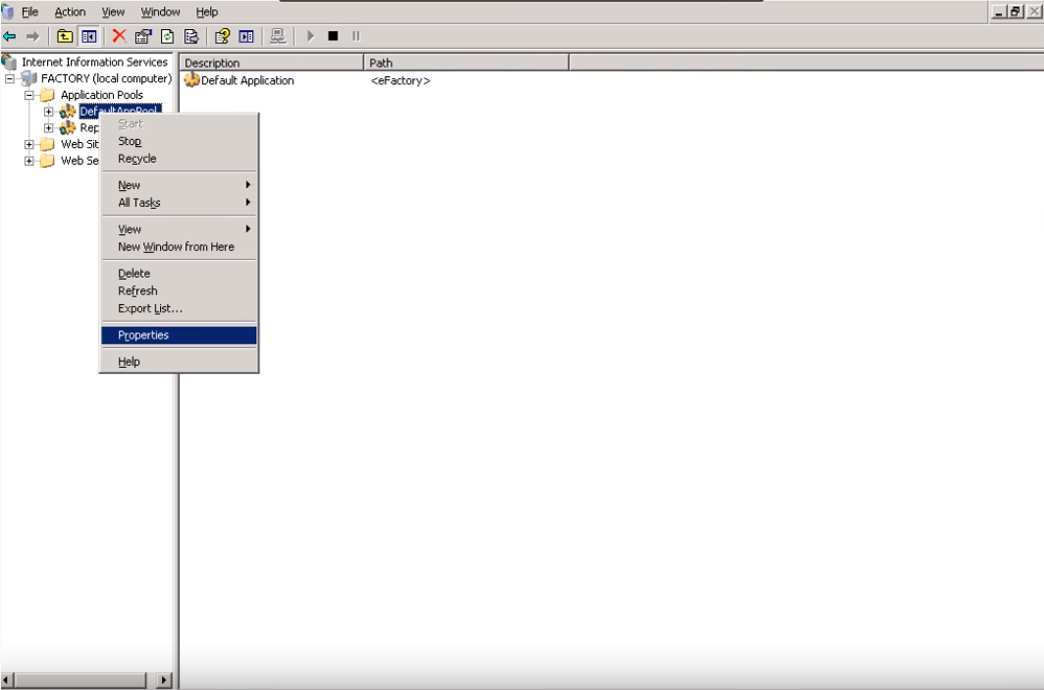
Task: Click the Forward arrow toolbar icon
Action: 33,36
